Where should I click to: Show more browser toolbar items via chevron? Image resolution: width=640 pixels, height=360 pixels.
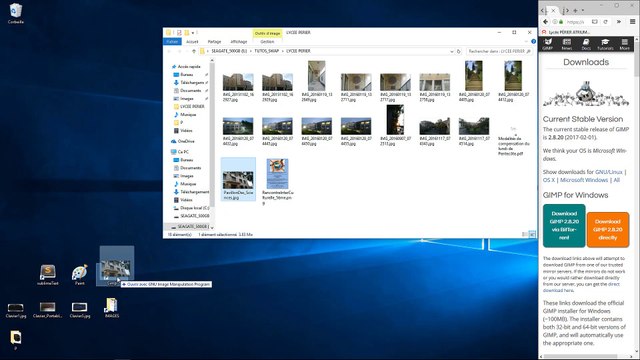[x=619, y=22]
